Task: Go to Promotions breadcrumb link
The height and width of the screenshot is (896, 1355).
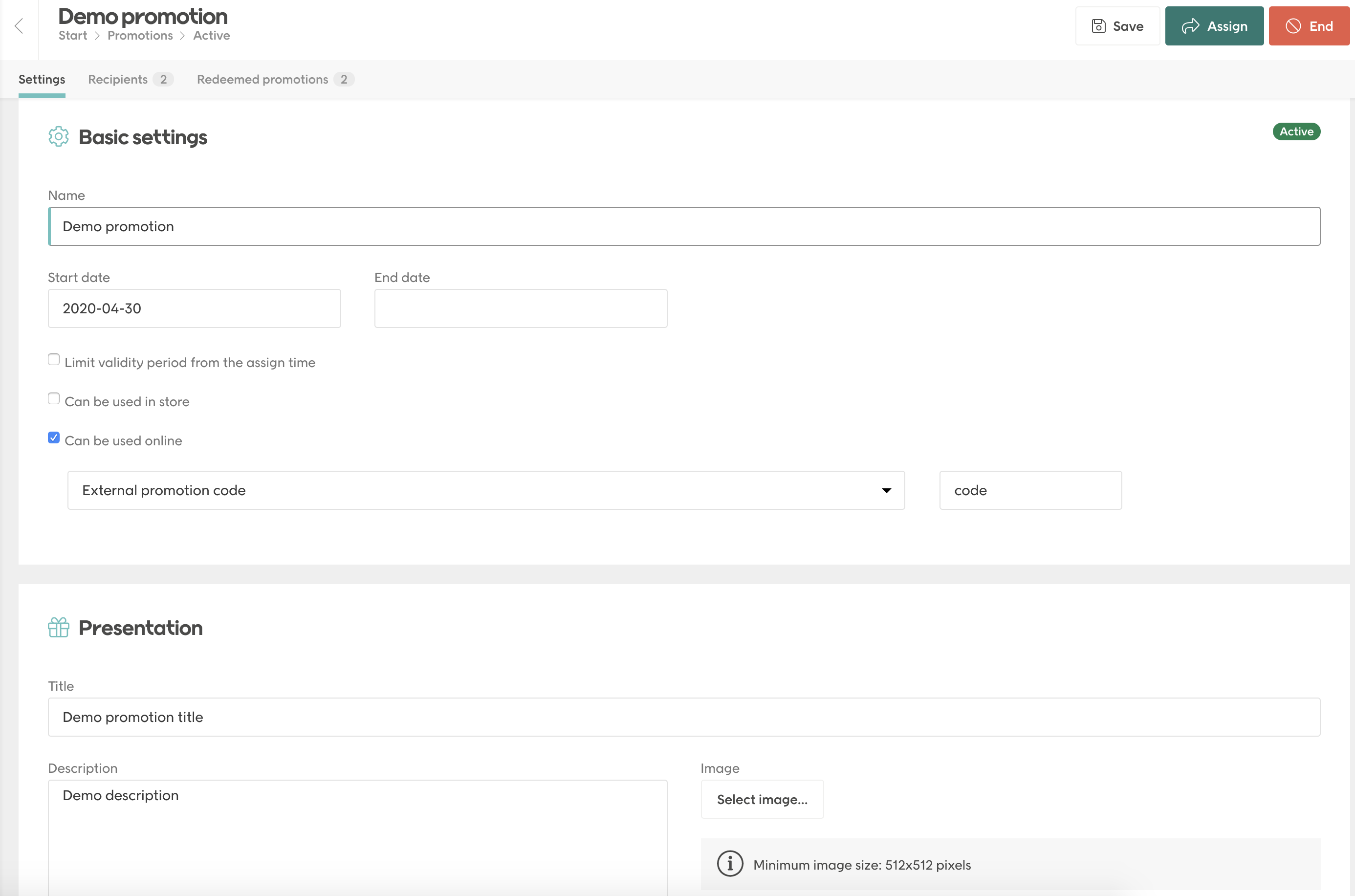Action: (140, 35)
